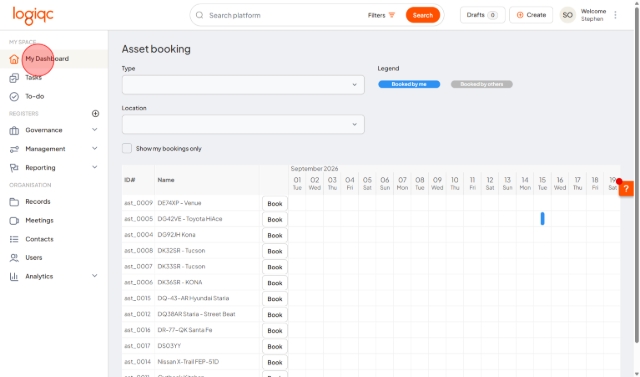Click the Management icon

coord(14,149)
